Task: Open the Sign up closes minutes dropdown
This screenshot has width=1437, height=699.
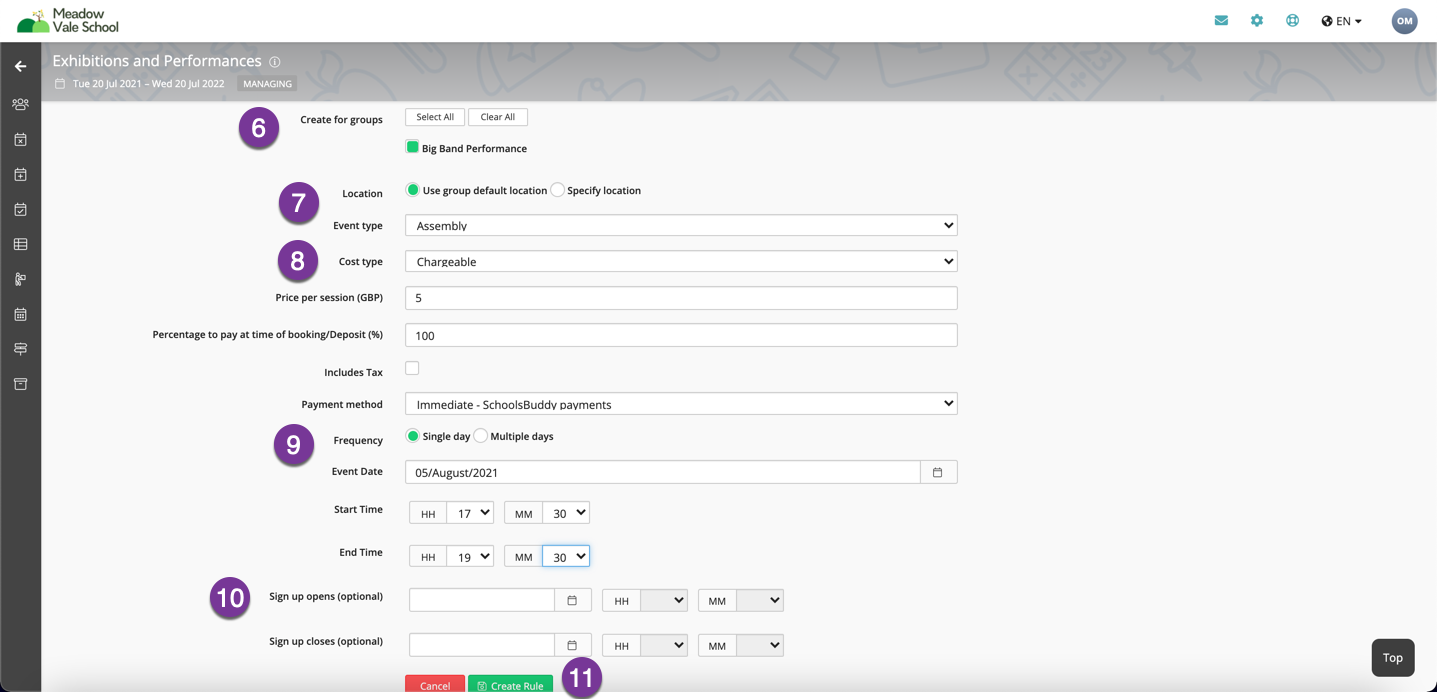Action: (760, 645)
